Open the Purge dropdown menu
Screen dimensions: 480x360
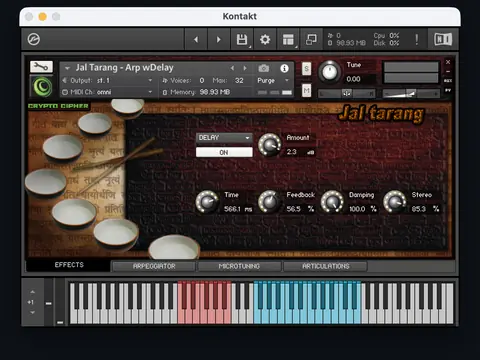point(273,80)
